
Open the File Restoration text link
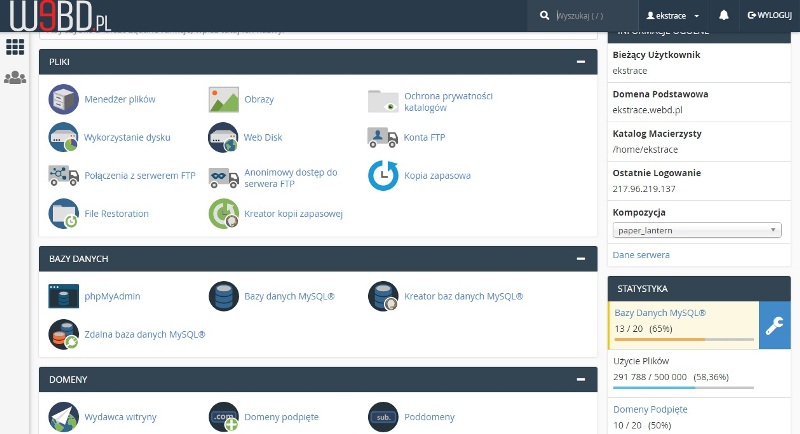pyautogui.click(x=116, y=214)
